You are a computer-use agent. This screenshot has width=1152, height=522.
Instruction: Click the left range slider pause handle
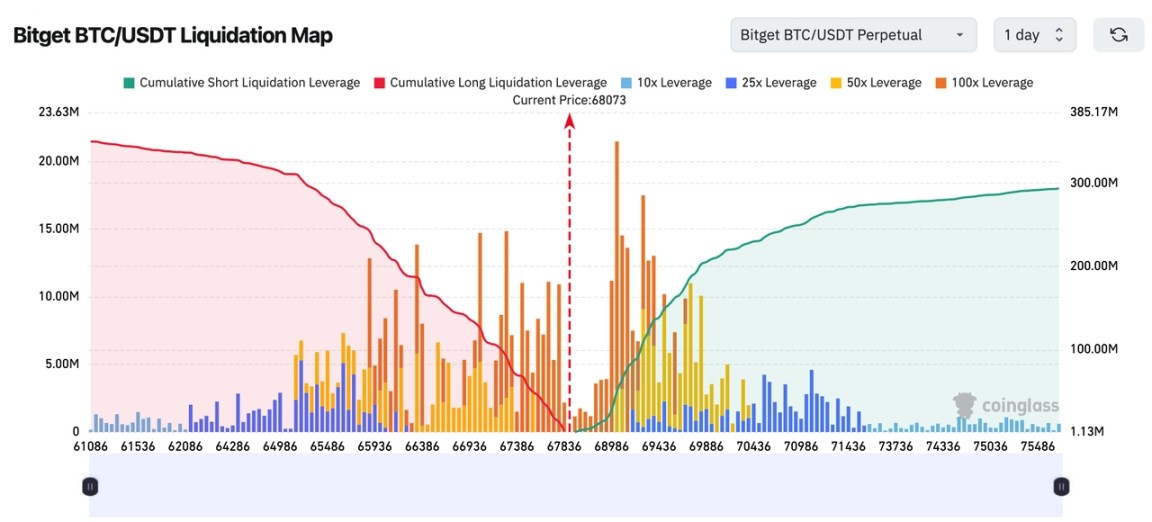point(90,487)
